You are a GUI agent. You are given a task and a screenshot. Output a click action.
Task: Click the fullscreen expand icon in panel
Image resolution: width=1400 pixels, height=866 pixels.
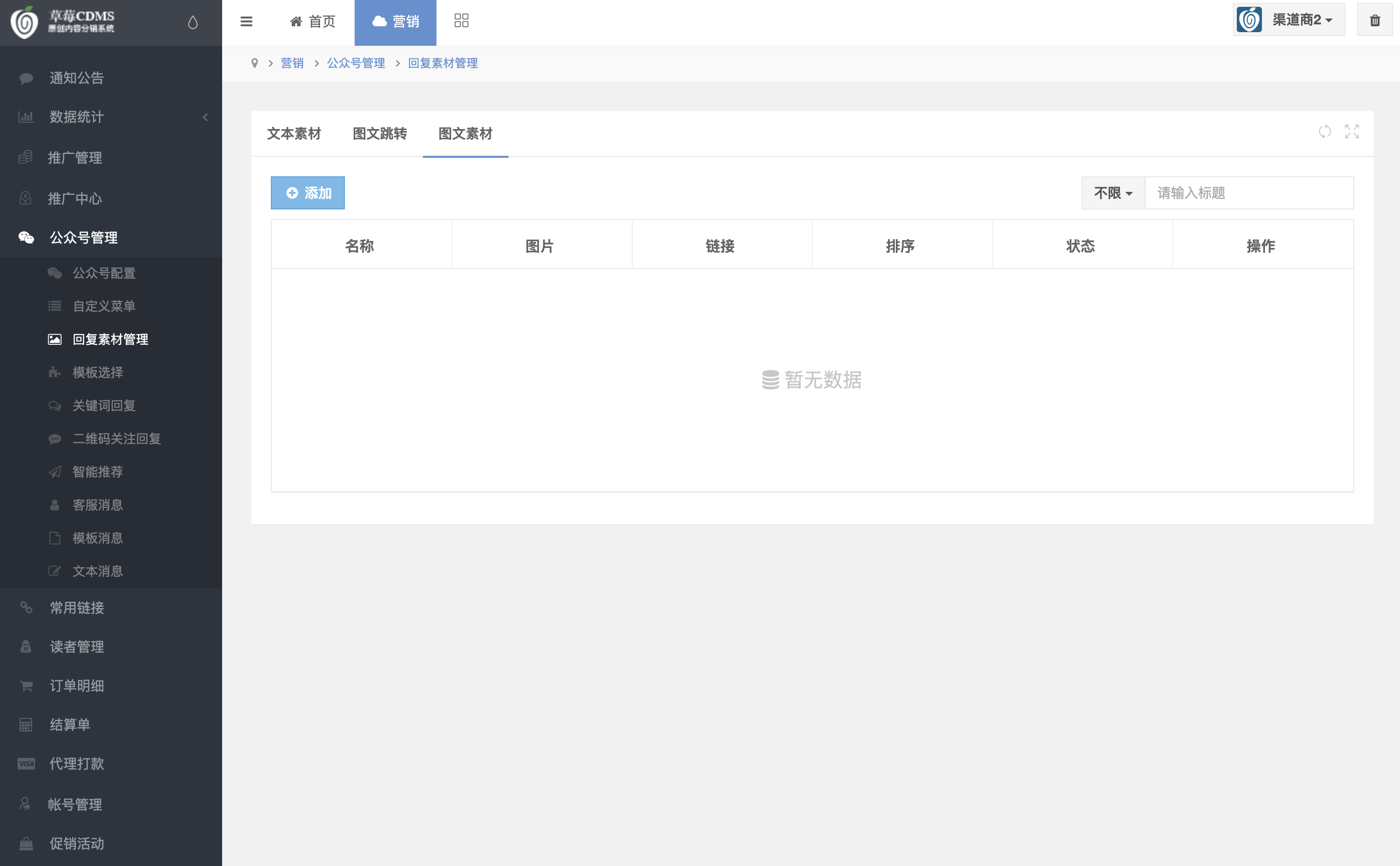[x=1352, y=132]
